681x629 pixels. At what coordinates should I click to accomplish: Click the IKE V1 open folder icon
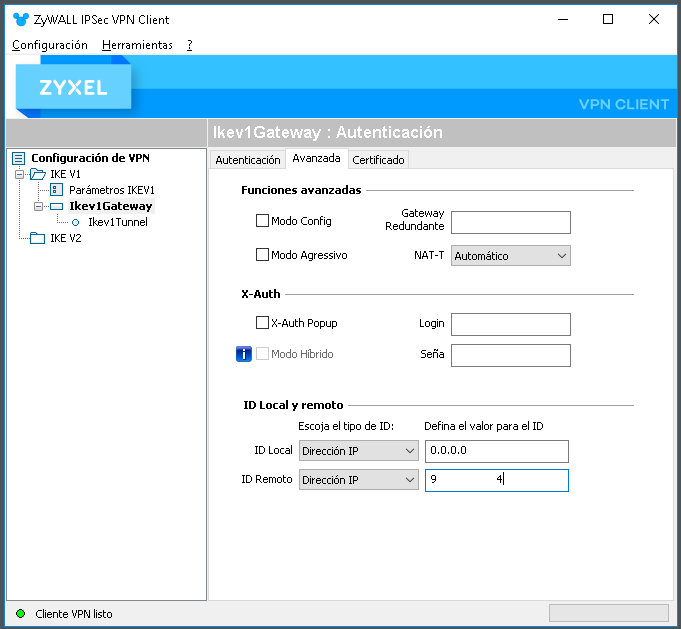coord(38,174)
